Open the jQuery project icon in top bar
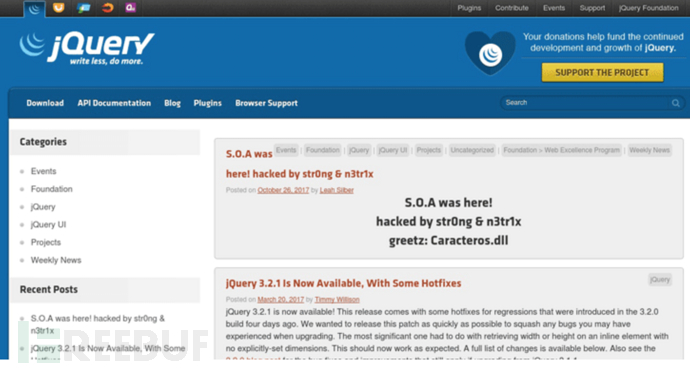The width and height of the screenshot is (690, 370). tap(34, 8)
